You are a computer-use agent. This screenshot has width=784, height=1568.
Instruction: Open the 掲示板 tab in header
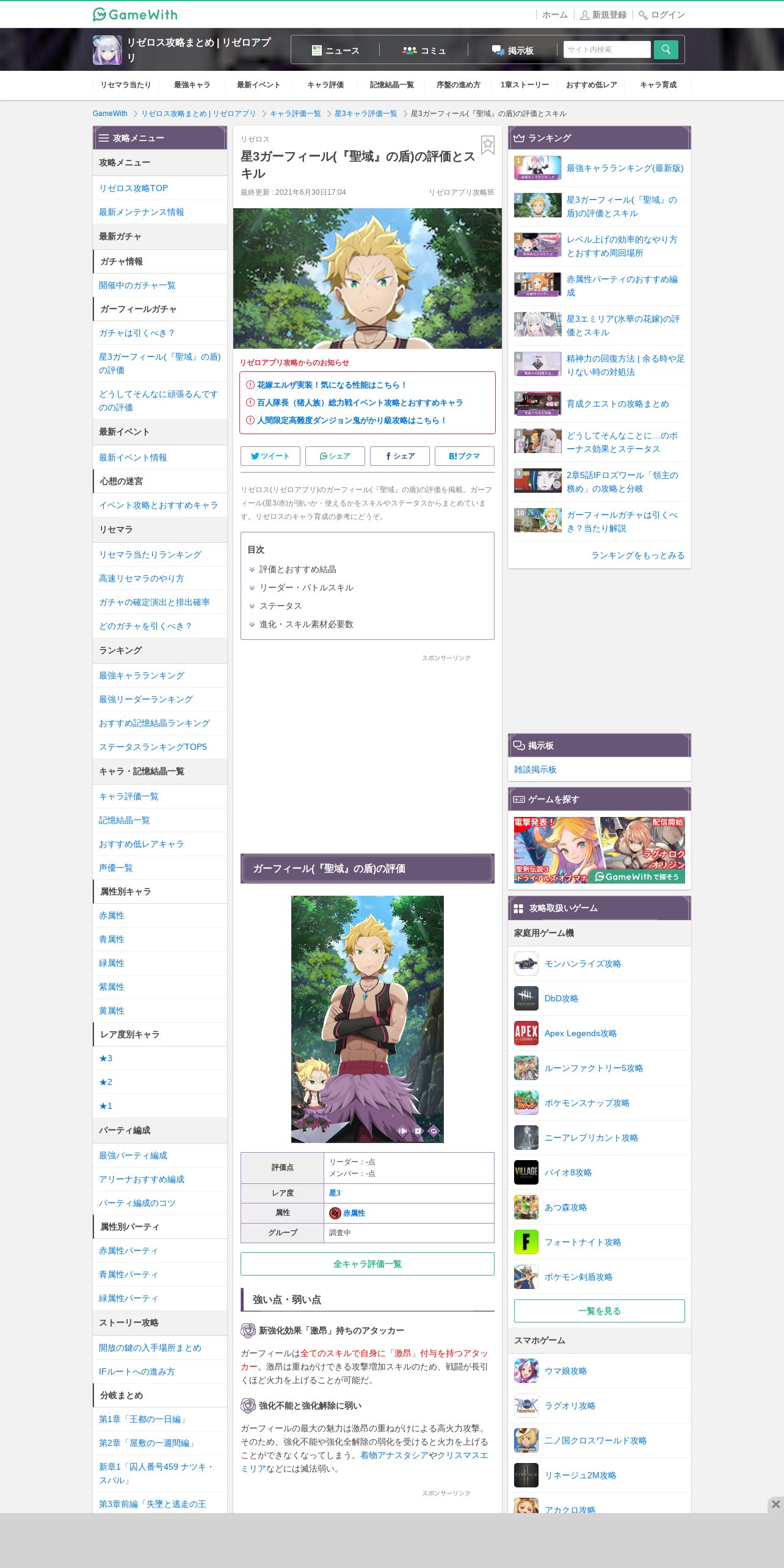(513, 50)
